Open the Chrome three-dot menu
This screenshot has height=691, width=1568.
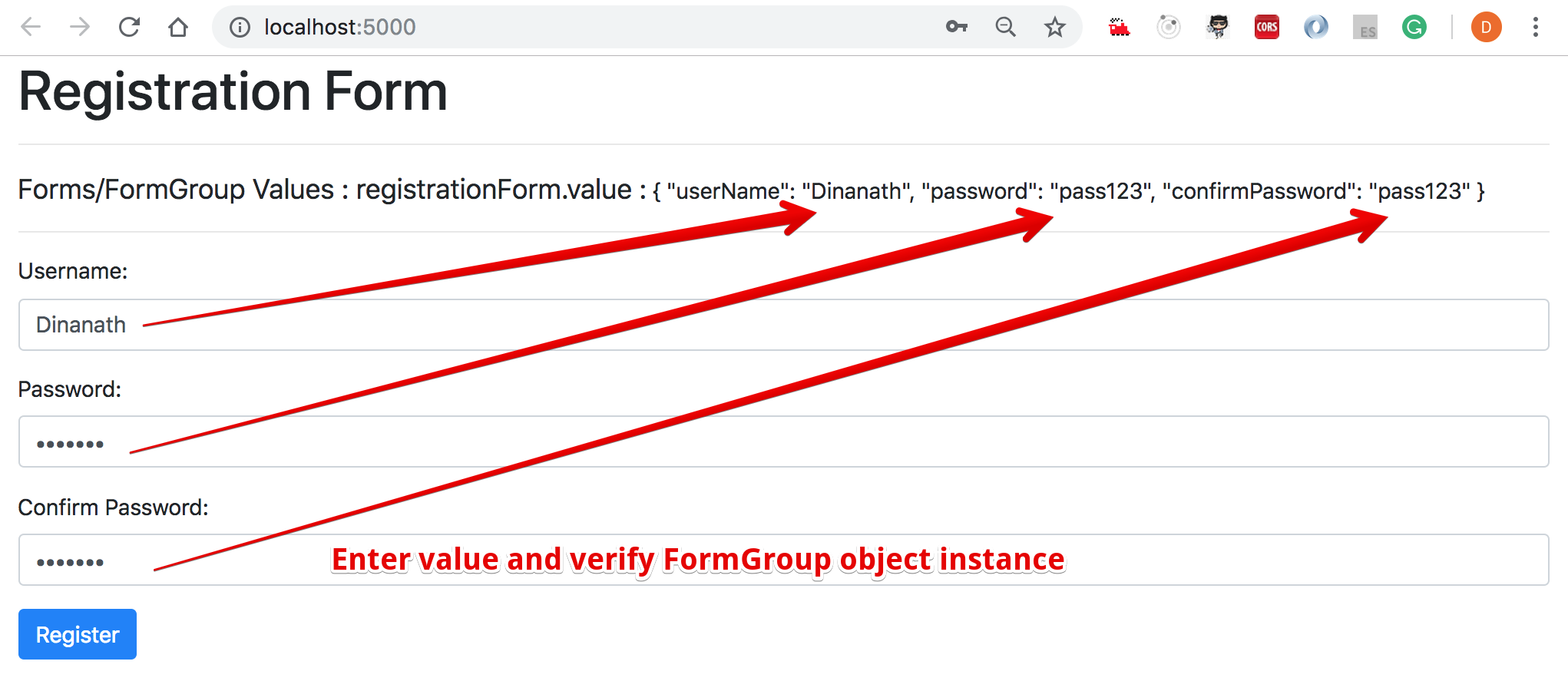pyautogui.click(x=1536, y=28)
